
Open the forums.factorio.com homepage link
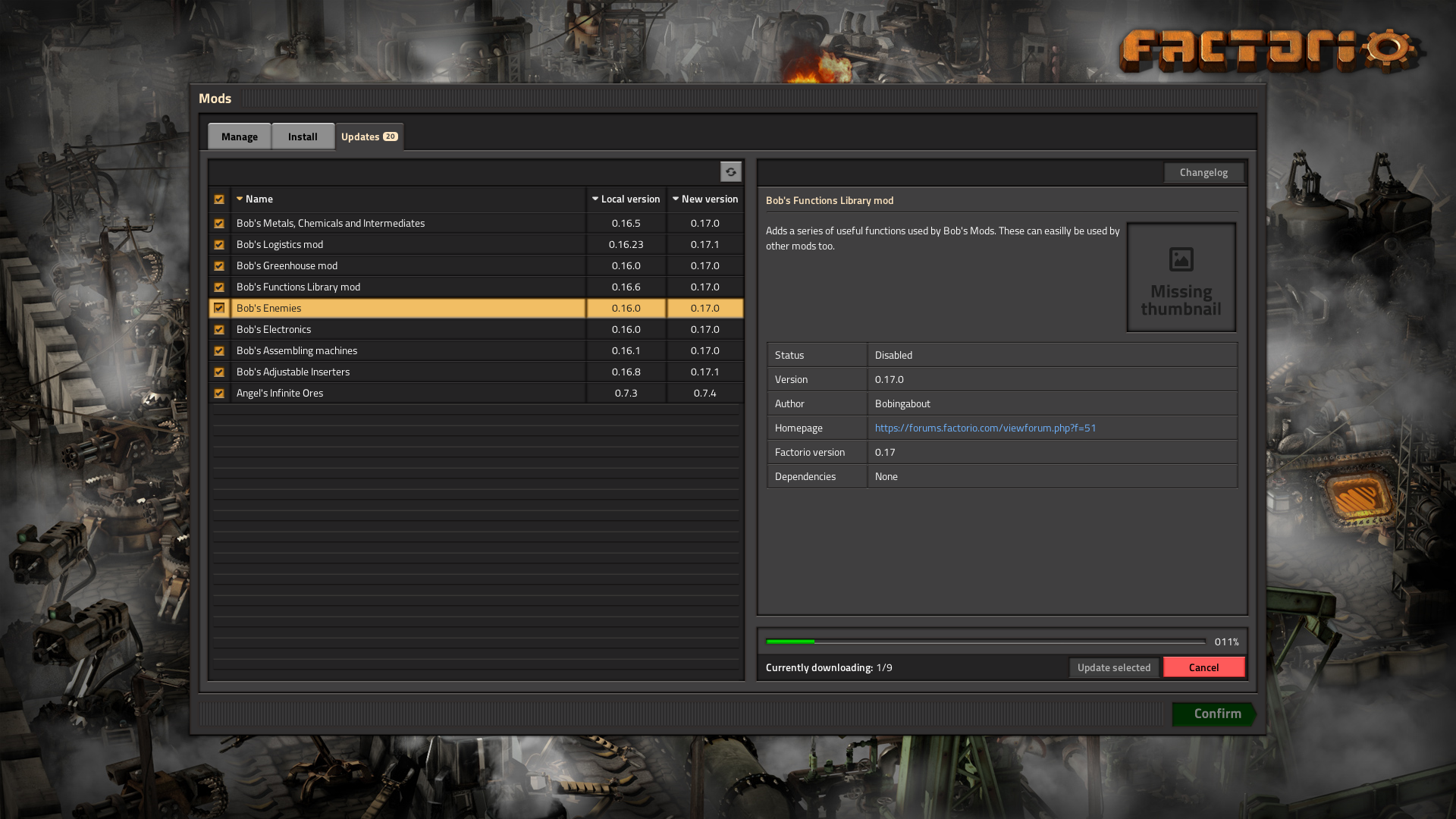[985, 428]
